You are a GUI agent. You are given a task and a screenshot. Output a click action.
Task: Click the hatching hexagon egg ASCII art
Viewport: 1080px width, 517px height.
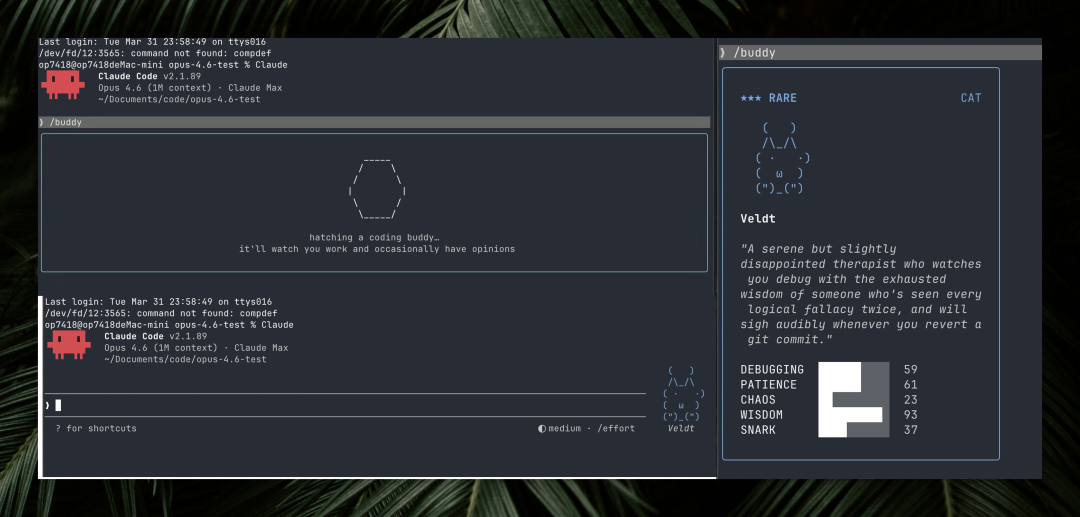click(376, 188)
